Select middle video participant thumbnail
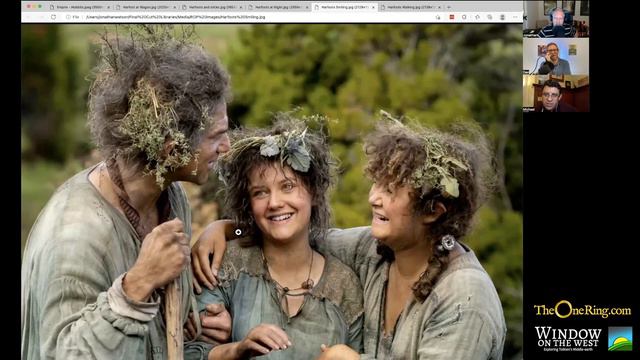640x360 pixels. pyautogui.click(x=556, y=56)
